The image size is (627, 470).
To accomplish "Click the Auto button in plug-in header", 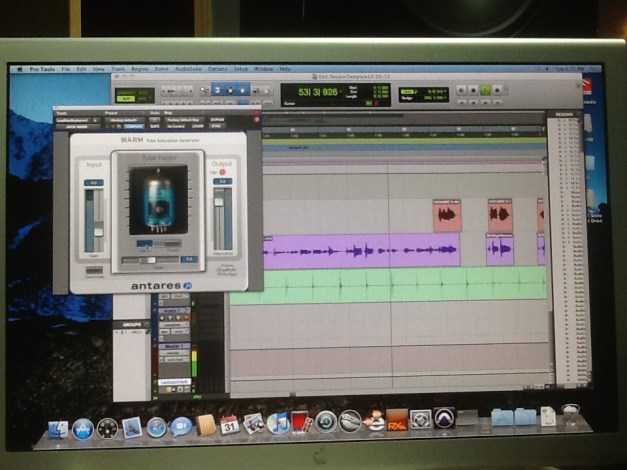I will tap(154, 120).
